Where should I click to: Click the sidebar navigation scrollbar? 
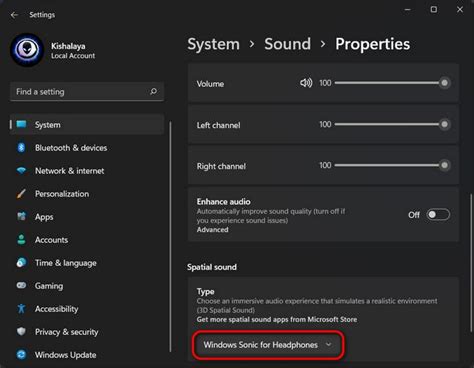coord(170,237)
